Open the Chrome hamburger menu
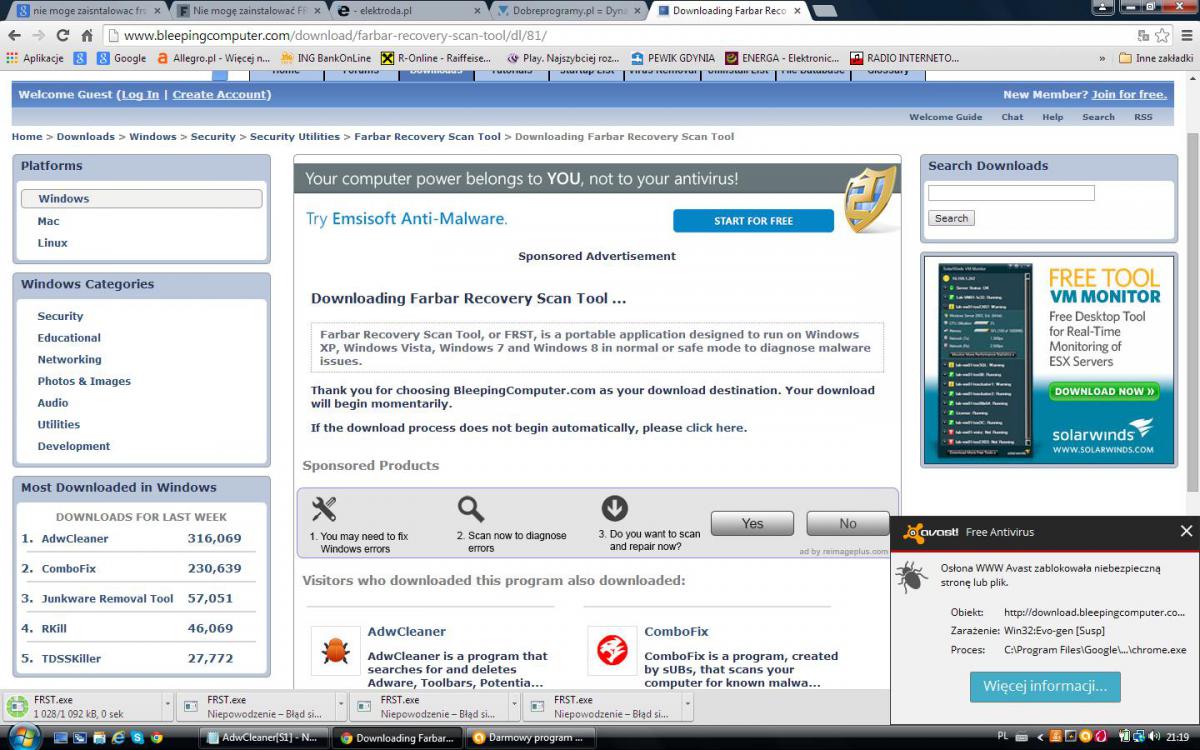 pos(1185,35)
